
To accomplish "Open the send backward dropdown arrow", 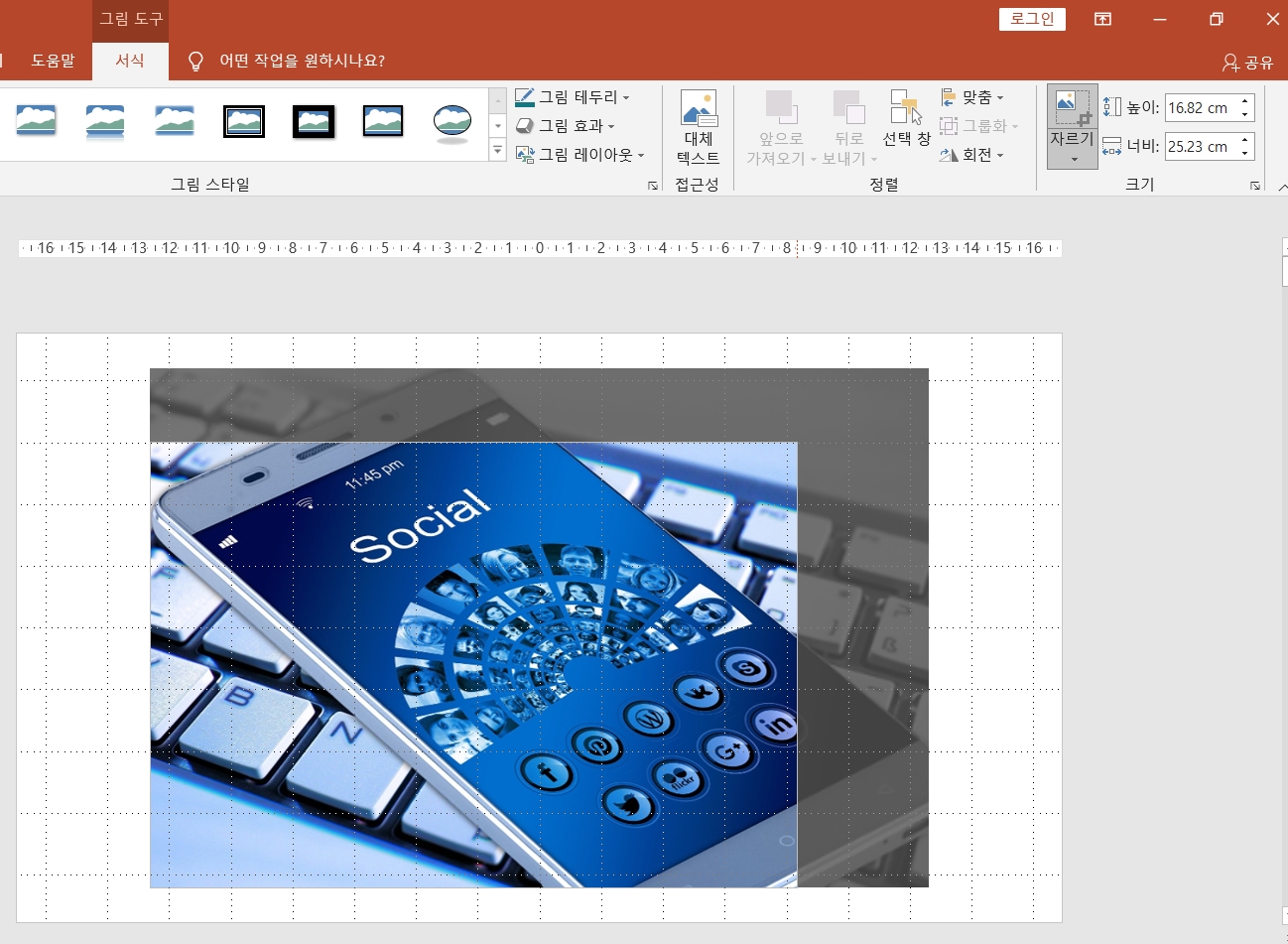I will (x=874, y=159).
